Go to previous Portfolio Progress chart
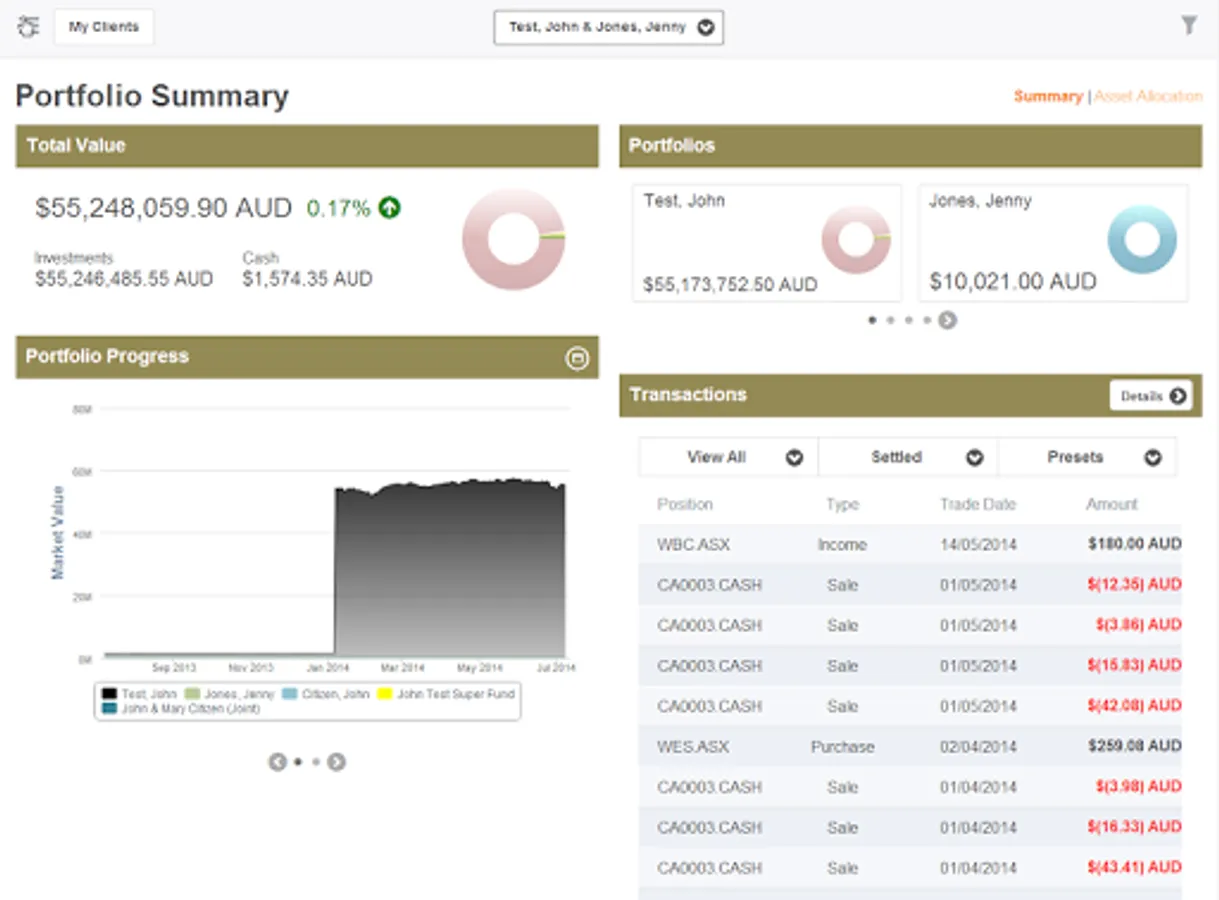 pyautogui.click(x=277, y=762)
